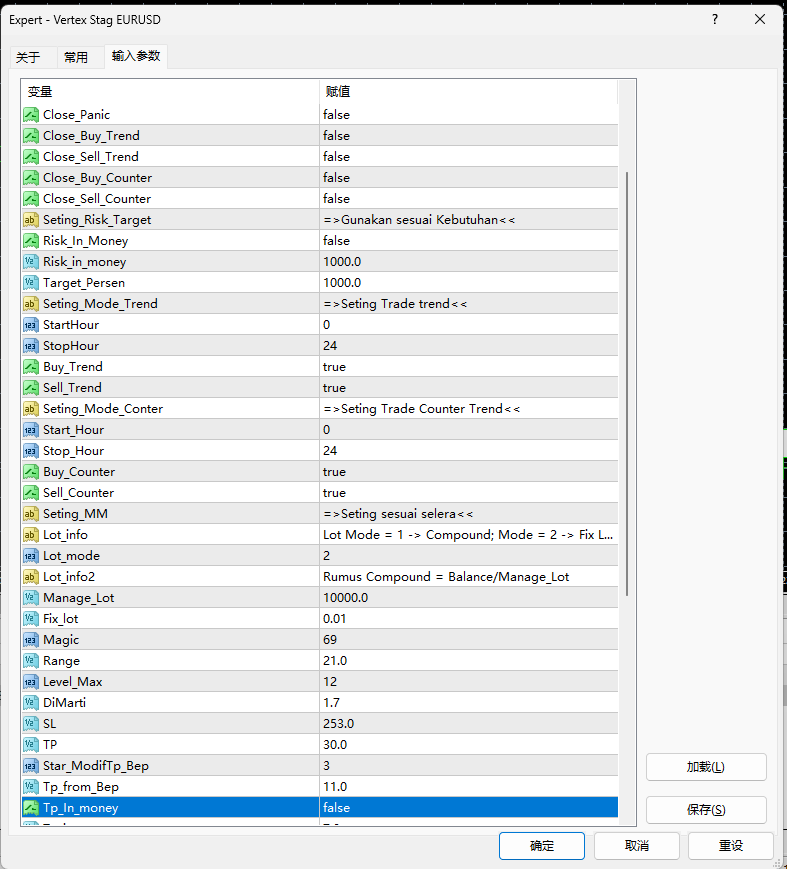Click the string icon beside Seting_Mode_Conter
The width and height of the screenshot is (787, 869).
tap(31, 409)
